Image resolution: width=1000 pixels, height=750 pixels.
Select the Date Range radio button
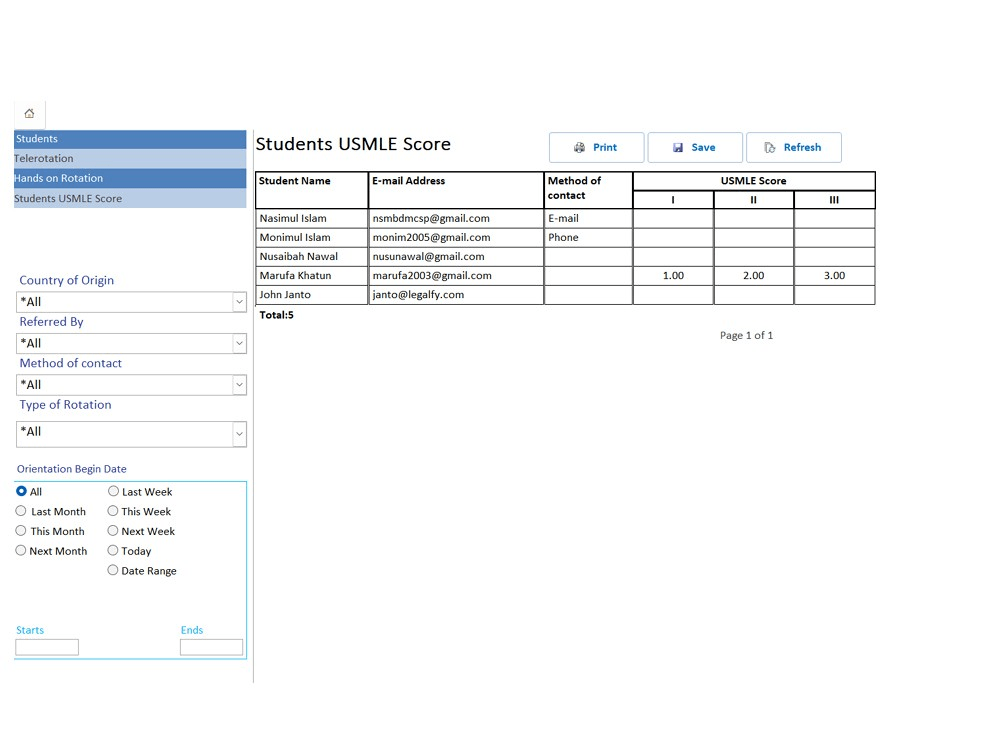click(113, 570)
